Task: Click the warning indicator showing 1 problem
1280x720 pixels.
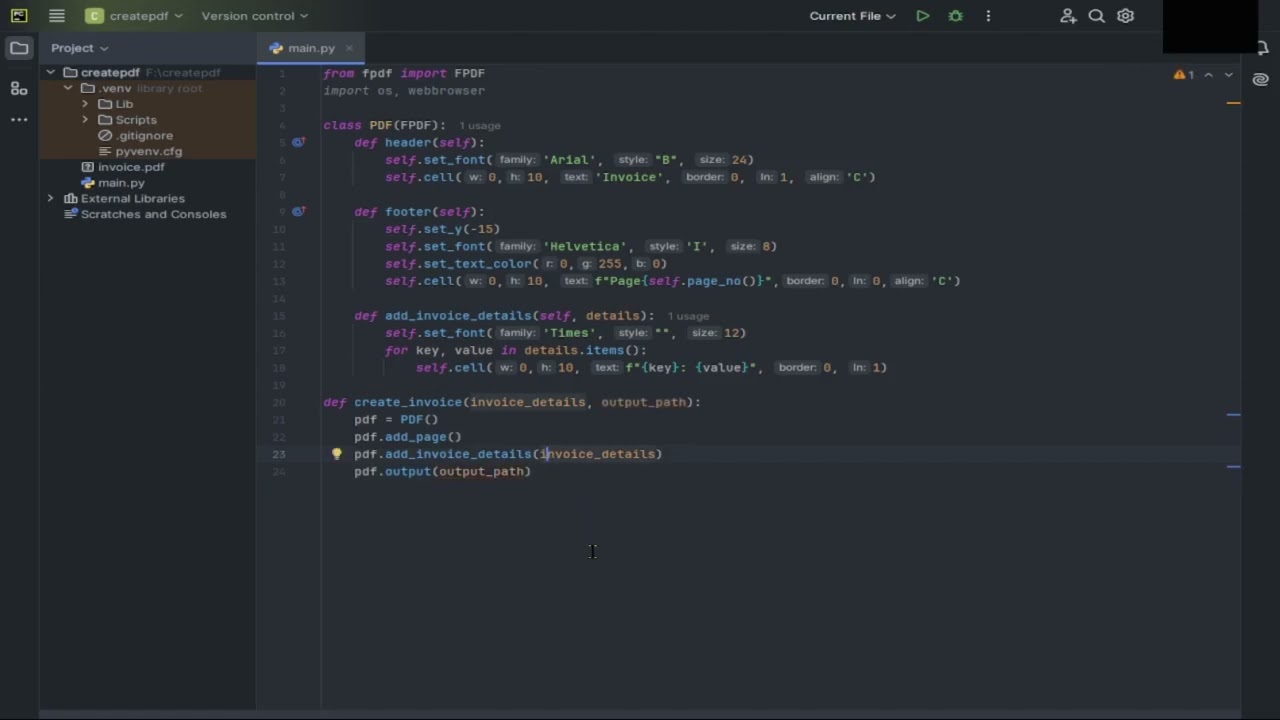Action: click(1184, 75)
